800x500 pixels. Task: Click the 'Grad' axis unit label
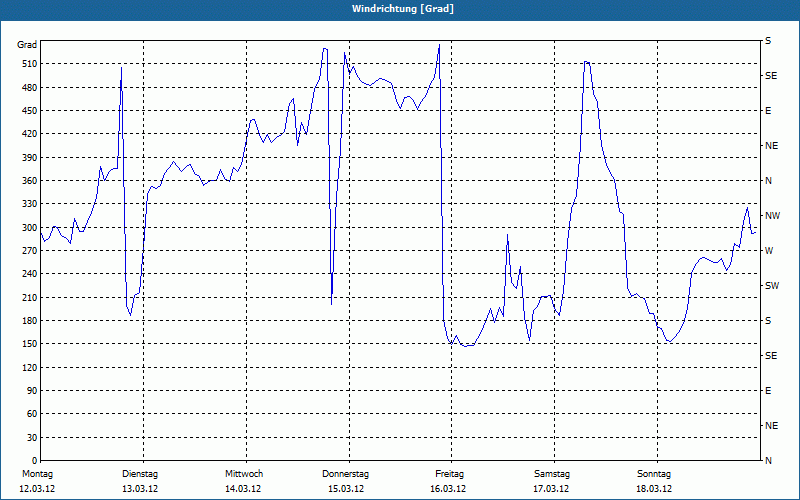27,45
